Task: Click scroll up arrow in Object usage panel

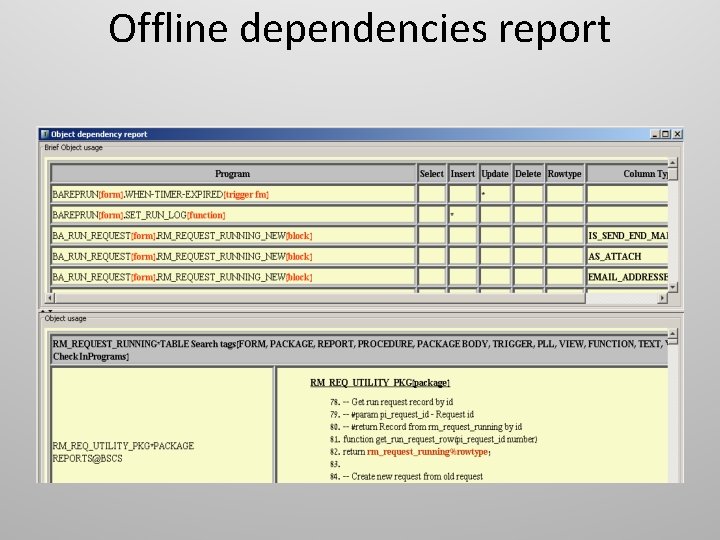Action: click(673, 334)
